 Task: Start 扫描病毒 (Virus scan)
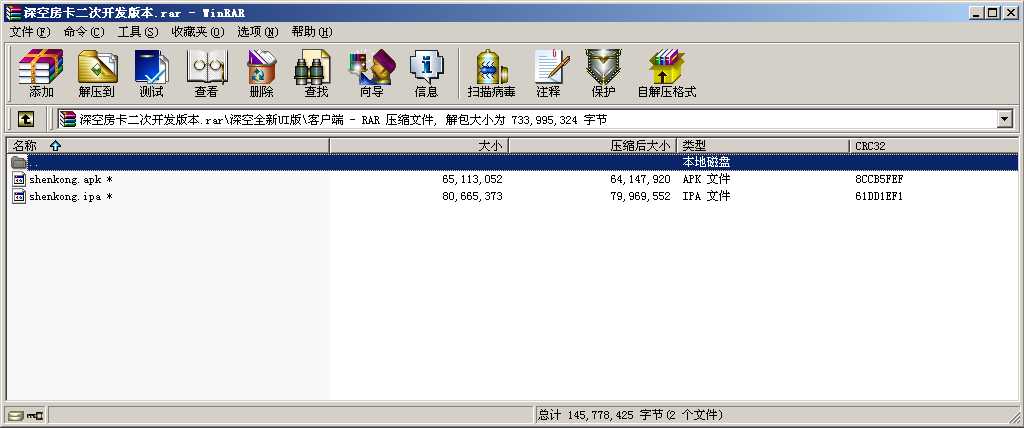(491, 73)
